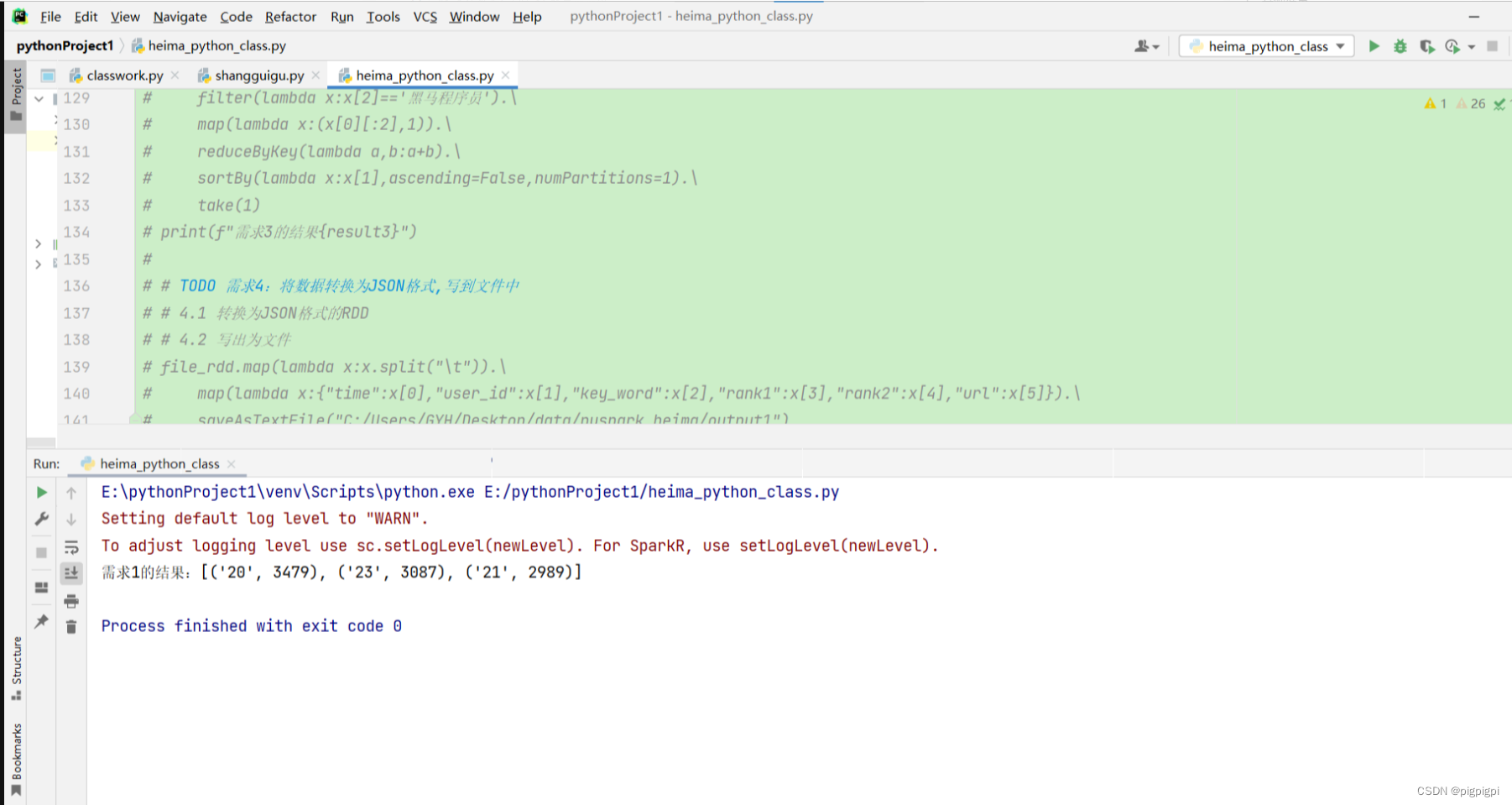The image size is (1512, 805).
Task: Start debugging with the green bug icon
Action: [x=1400, y=46]
